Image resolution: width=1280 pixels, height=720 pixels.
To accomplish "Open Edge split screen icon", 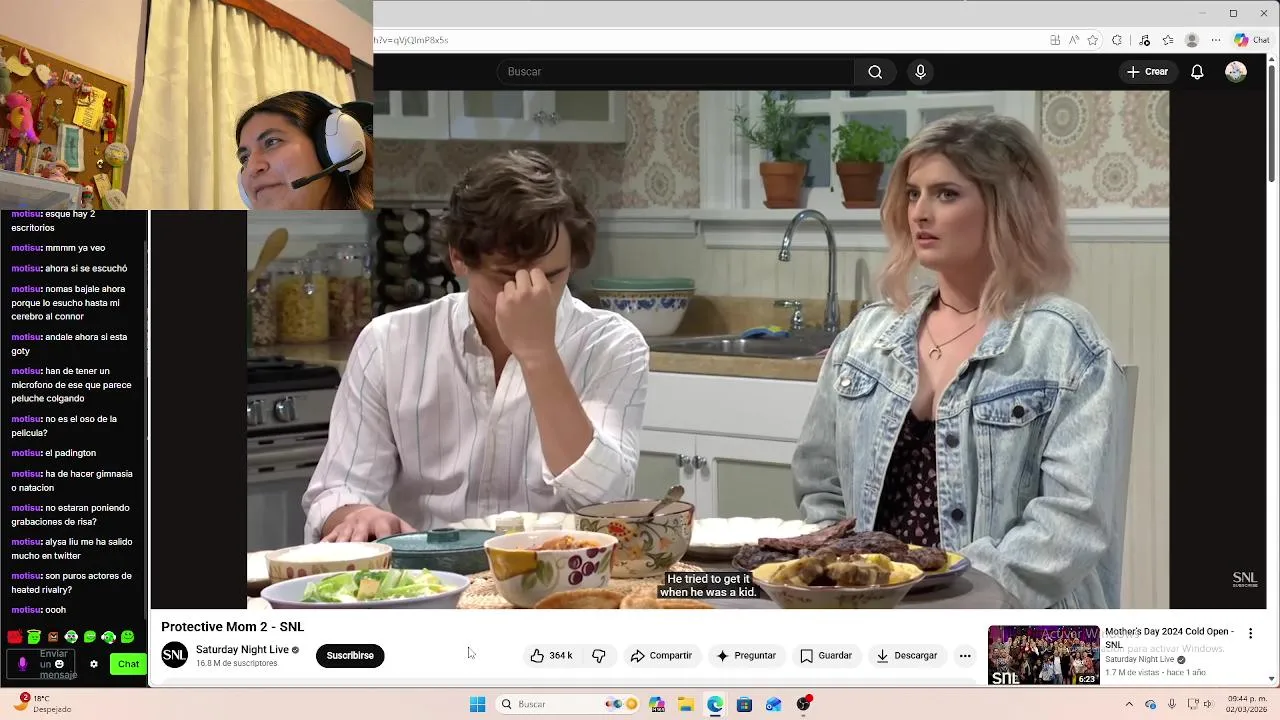I will click(1055, 40).
